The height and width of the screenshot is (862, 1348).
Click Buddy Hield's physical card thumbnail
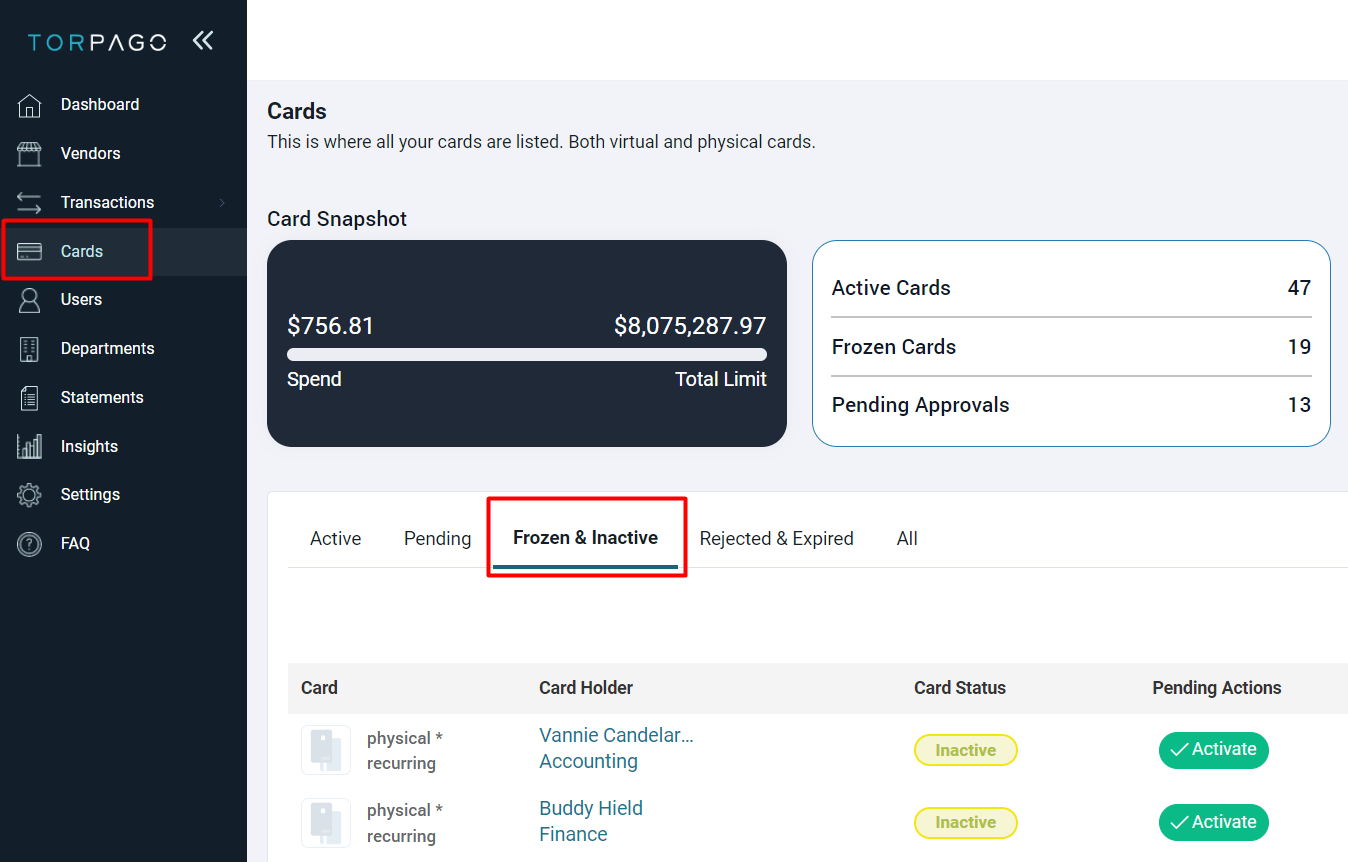click(x=325, y=822)
